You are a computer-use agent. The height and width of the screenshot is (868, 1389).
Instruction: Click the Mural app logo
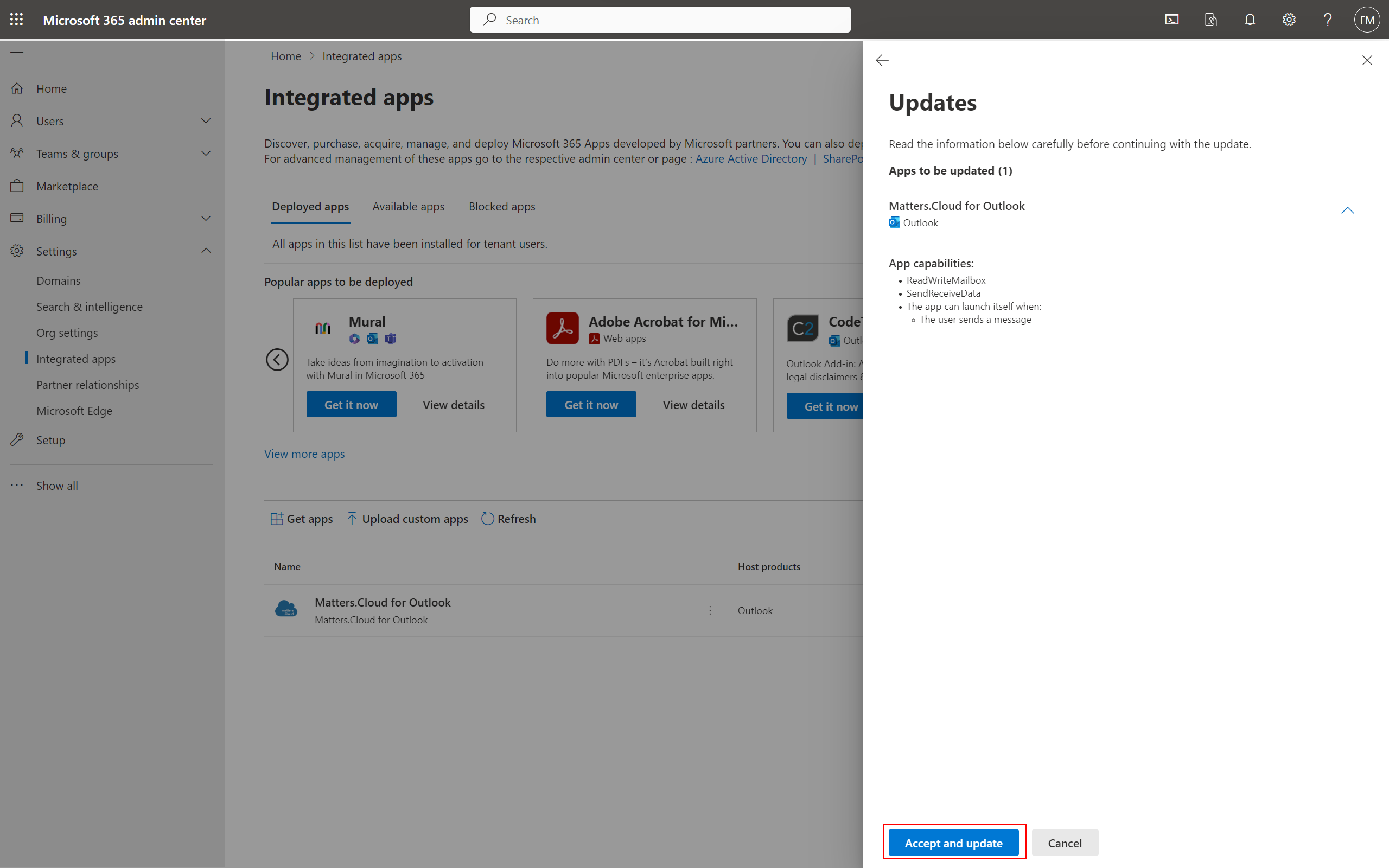[x=323, y=328]
